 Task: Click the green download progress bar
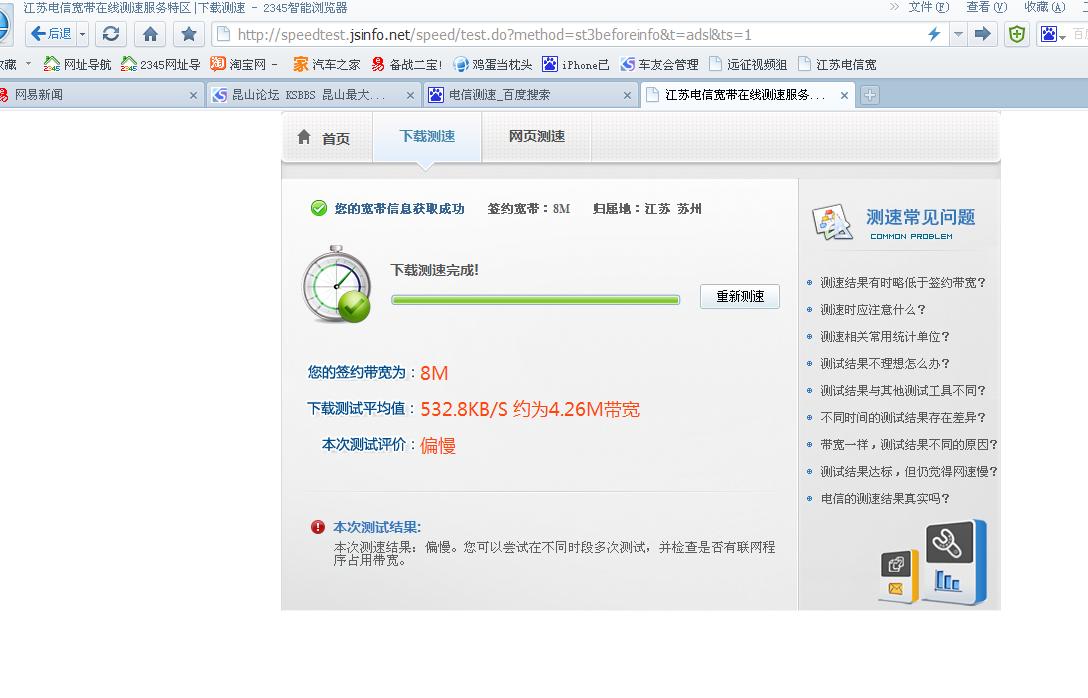535,300
